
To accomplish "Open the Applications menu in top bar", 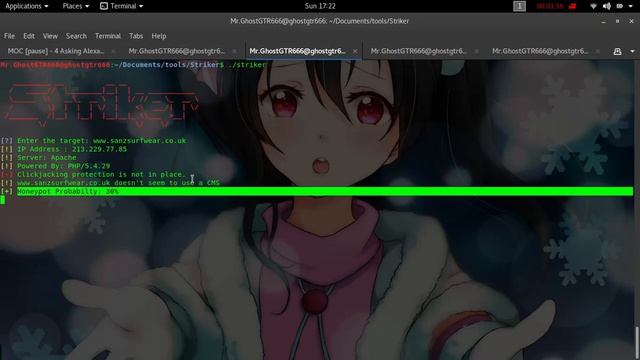I will [x=27, y=6].
